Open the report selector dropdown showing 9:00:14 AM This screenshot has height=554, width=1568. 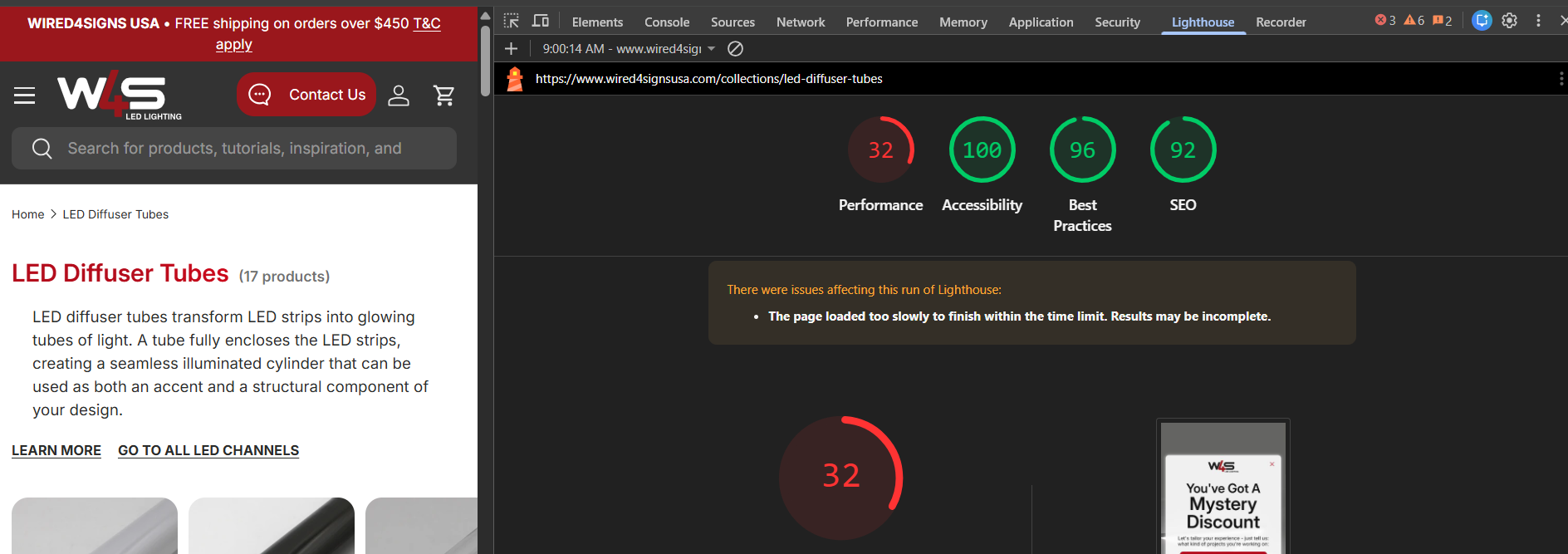click(629, 49)
